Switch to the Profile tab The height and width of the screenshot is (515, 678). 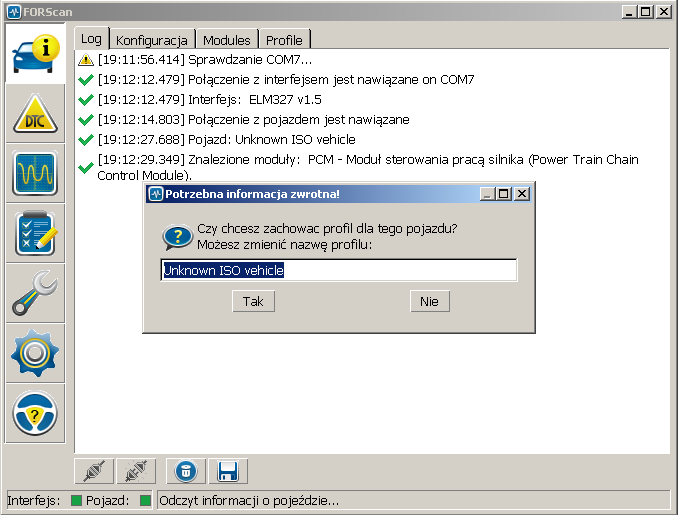click(284, 40)
